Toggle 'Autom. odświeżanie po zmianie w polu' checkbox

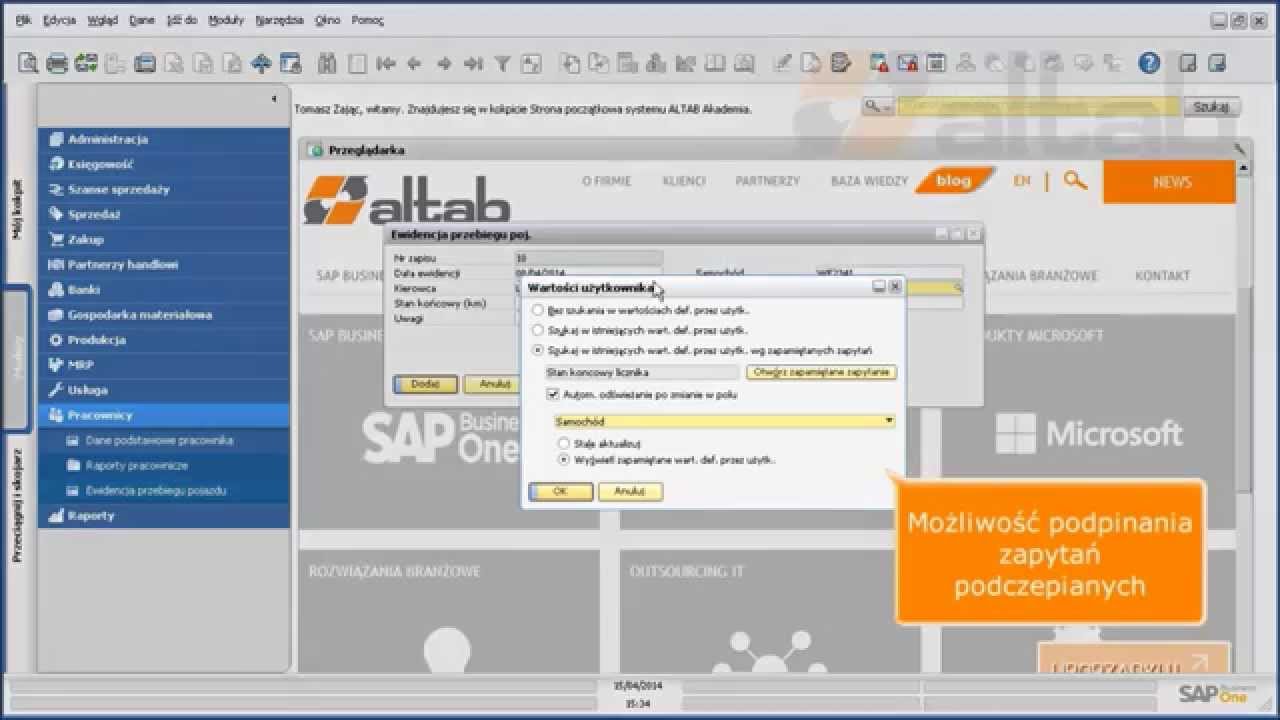click(554, 395)
